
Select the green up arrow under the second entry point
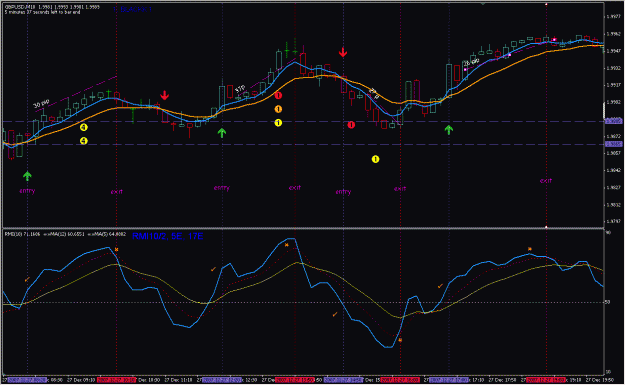[x=222, y=133]
